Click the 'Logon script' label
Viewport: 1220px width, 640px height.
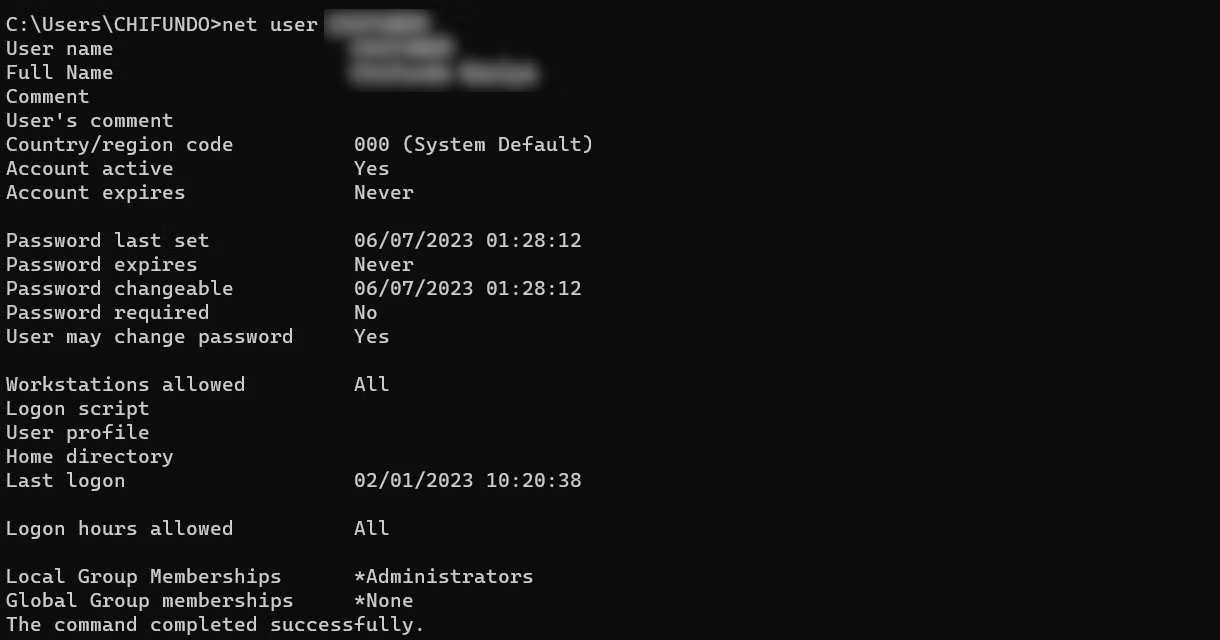[78, 408]
